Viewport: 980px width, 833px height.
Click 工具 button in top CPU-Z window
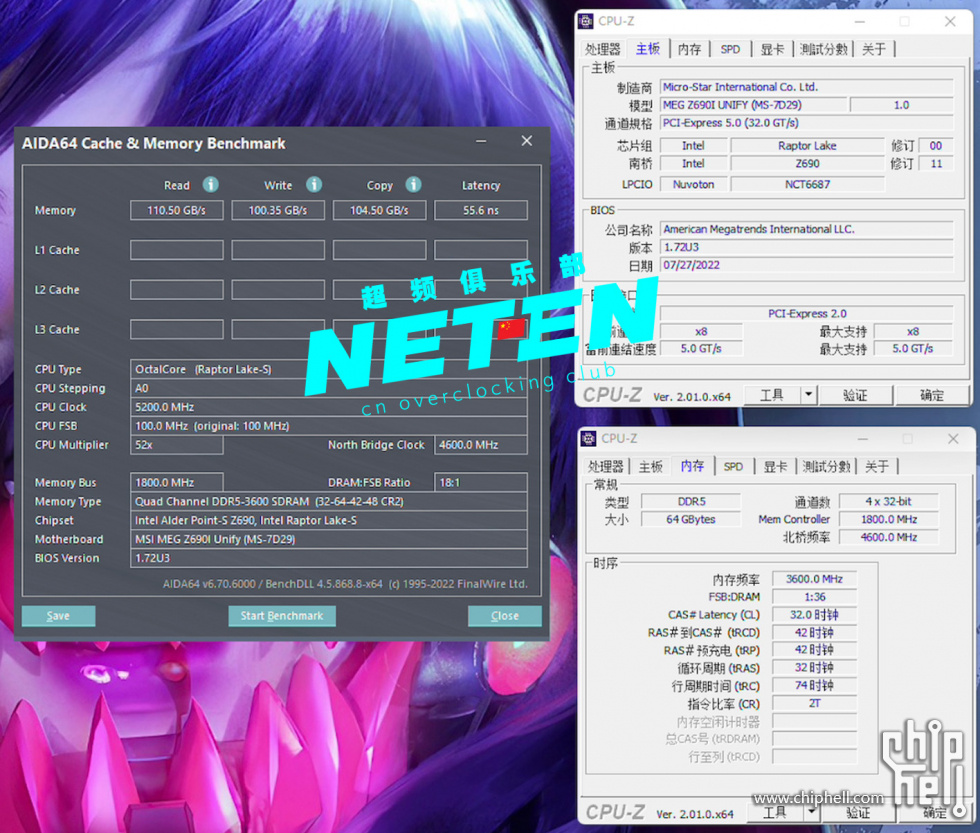[x=772, y=395]
